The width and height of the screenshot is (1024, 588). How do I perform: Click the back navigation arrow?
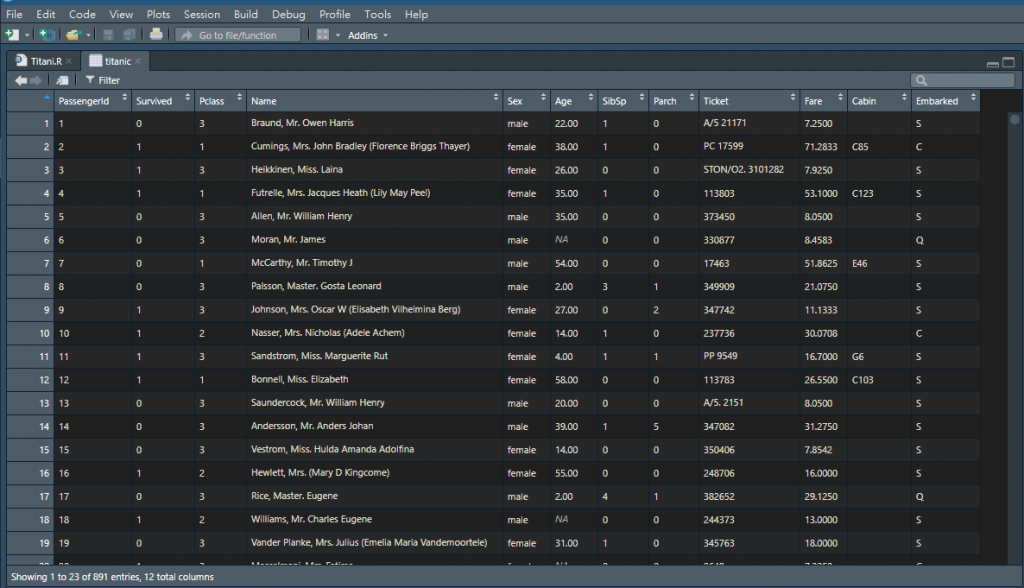pyautogui.click(x=21, y=80)
